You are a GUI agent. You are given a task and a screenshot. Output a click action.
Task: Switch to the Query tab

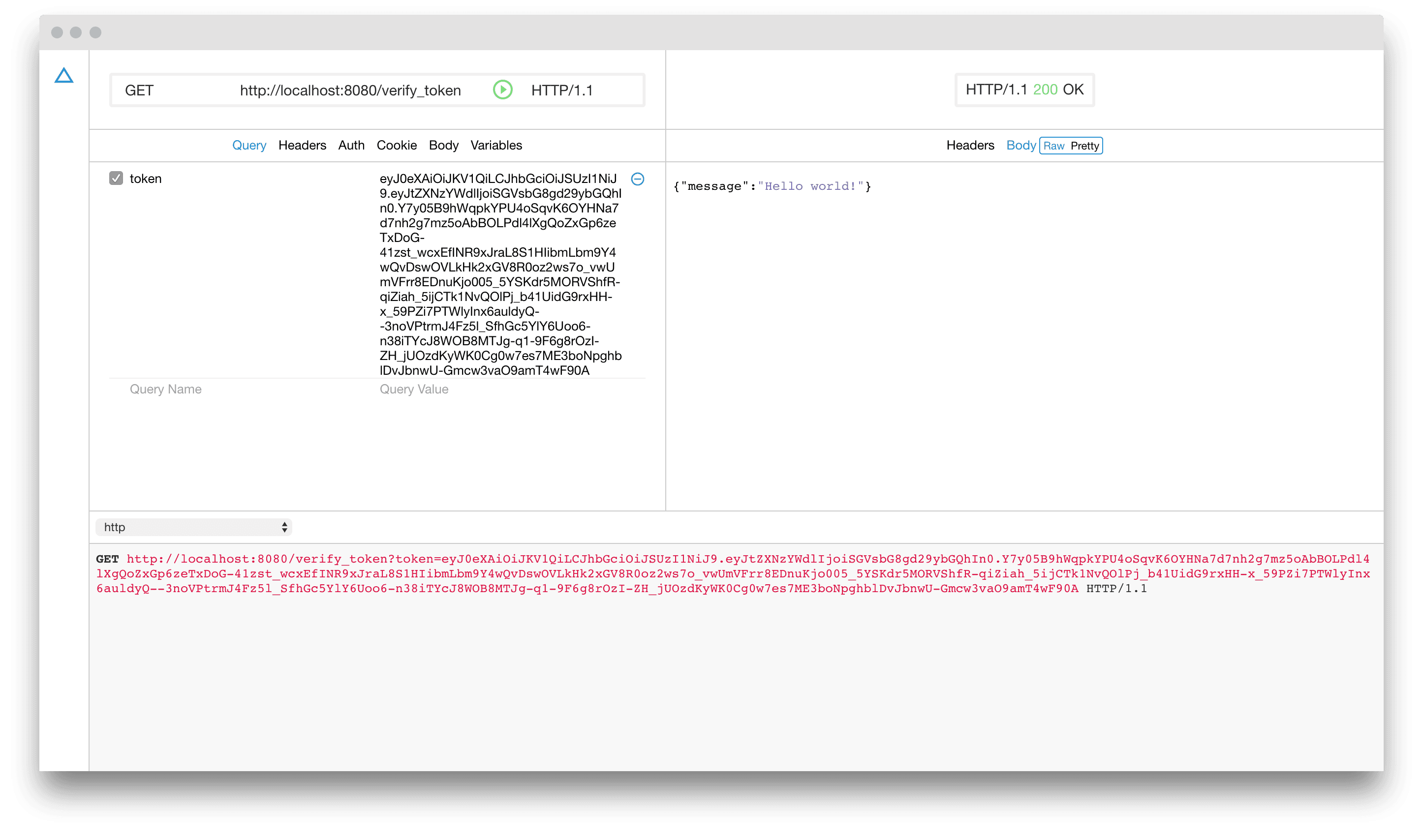click(x=249, y=146)
